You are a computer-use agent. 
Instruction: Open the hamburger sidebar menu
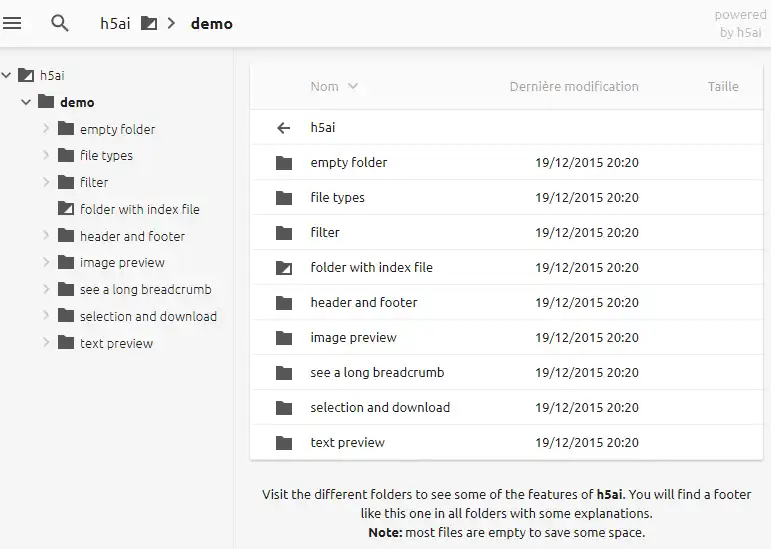[x=12, y=23]
